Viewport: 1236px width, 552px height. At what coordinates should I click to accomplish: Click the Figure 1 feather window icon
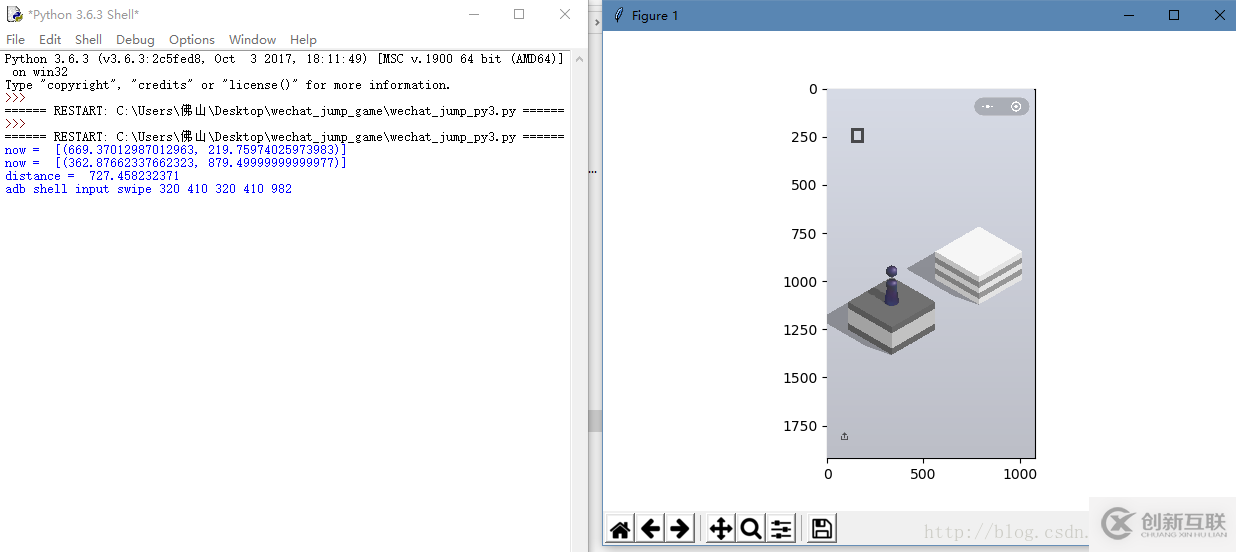tap(619, 15)
